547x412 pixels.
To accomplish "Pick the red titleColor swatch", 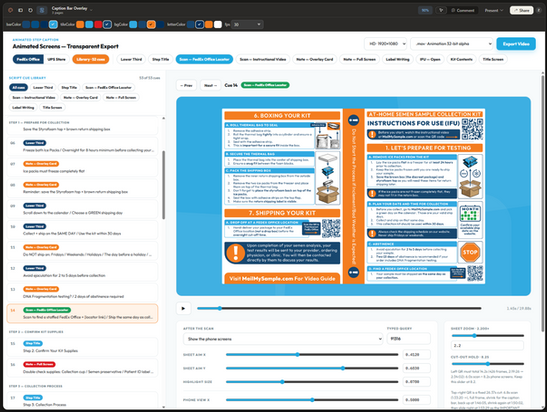I will click(x=98, y=24).
